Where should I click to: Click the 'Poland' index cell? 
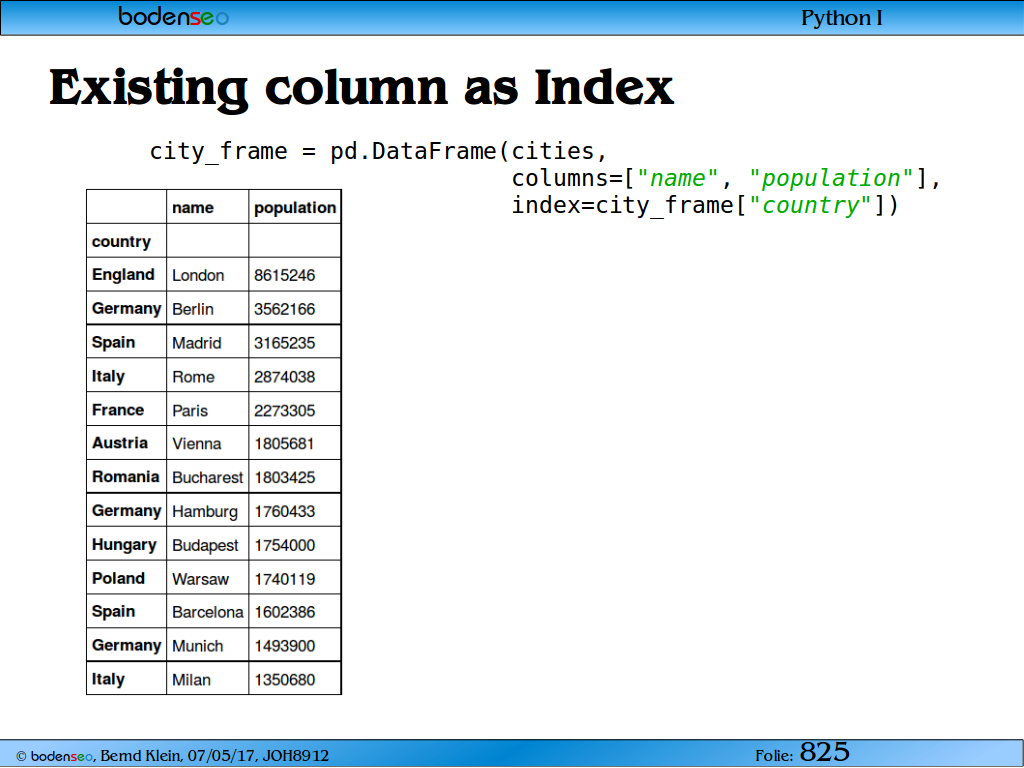127,579
